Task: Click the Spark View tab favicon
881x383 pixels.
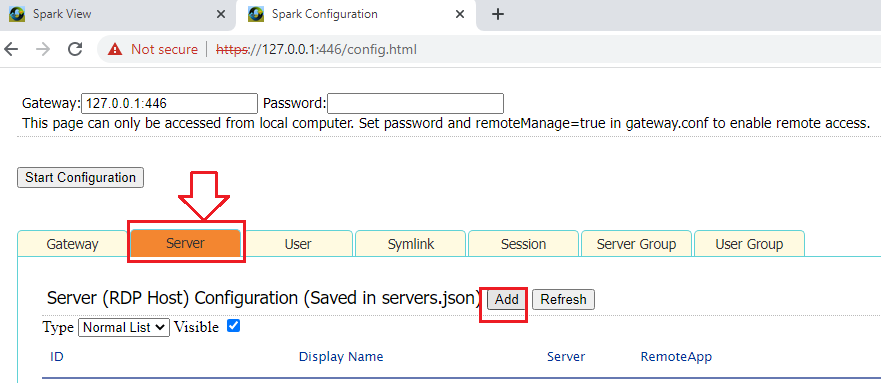Action: [17, 14]
